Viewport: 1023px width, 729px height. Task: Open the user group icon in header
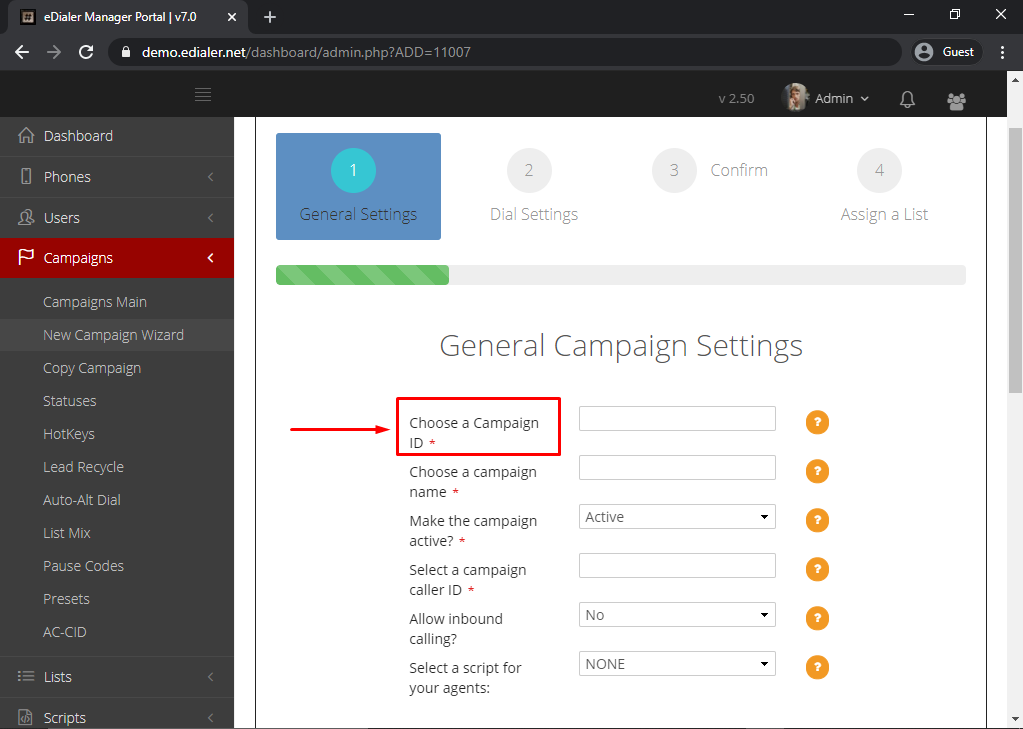[956, 100]
